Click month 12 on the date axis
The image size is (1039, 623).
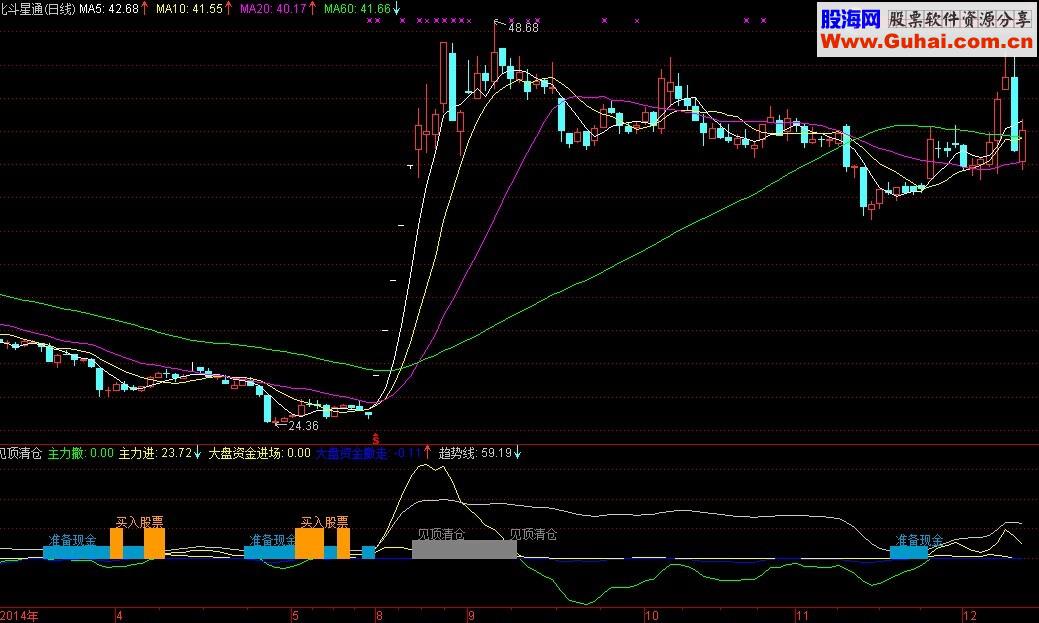967,613
